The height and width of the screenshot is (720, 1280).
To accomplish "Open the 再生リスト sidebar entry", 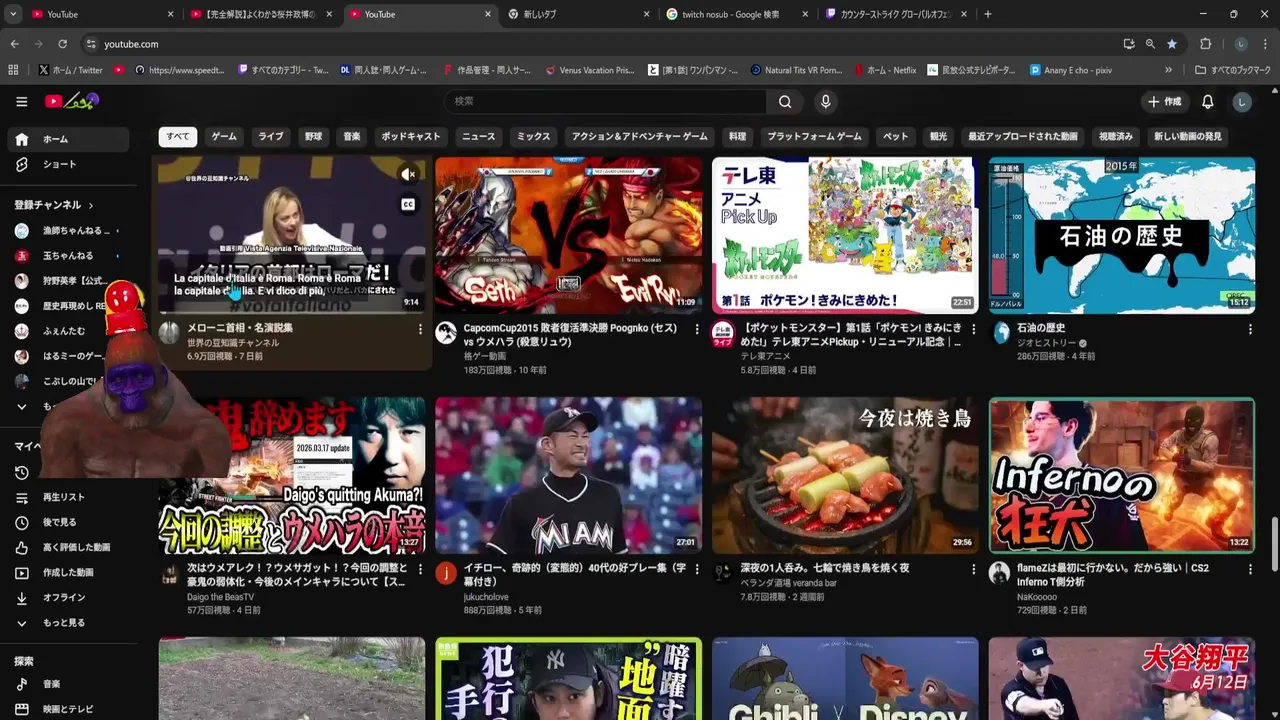I will pyautogui.click(x=67, y=497).
